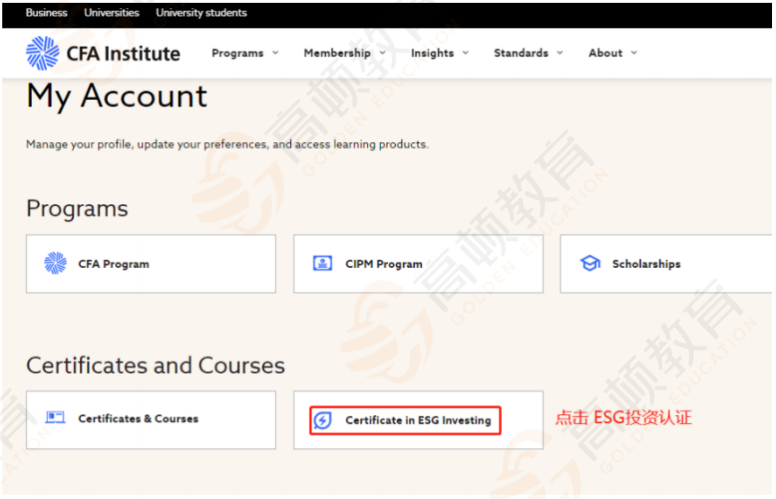
Task: Click the CFA Institute logo icon
Action: (43, 53)
